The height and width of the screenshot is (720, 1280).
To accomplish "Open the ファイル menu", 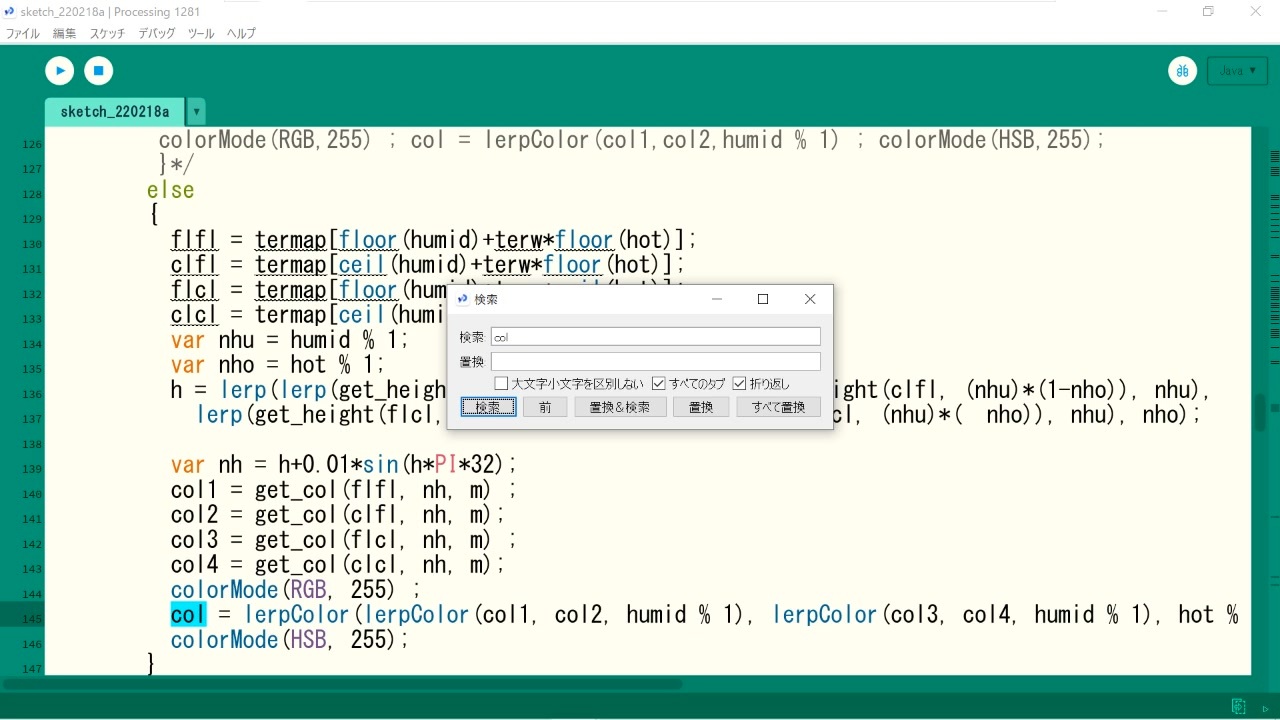I will click(23, 33).
